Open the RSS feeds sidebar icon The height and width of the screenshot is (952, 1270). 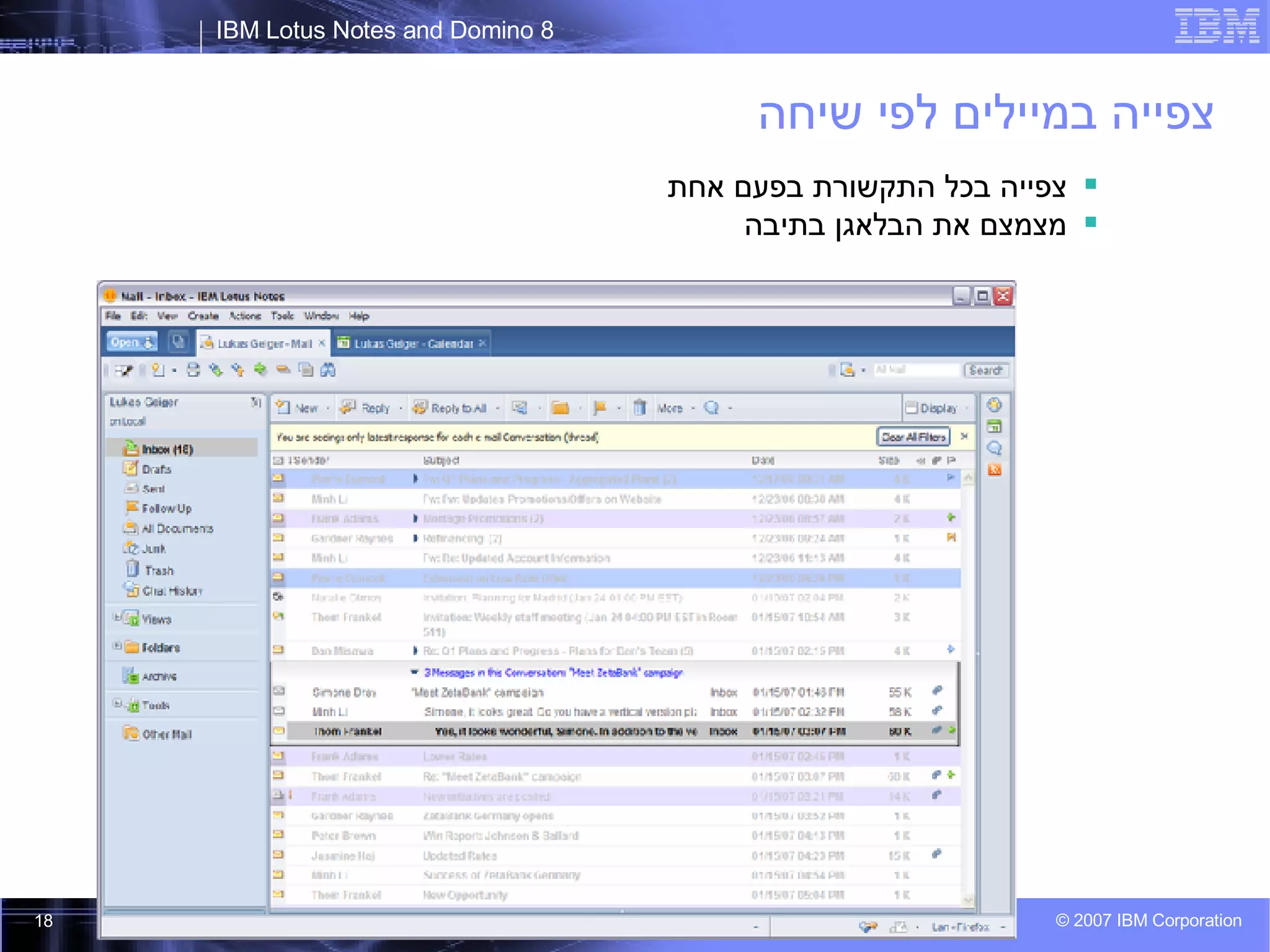coord(994,470)
